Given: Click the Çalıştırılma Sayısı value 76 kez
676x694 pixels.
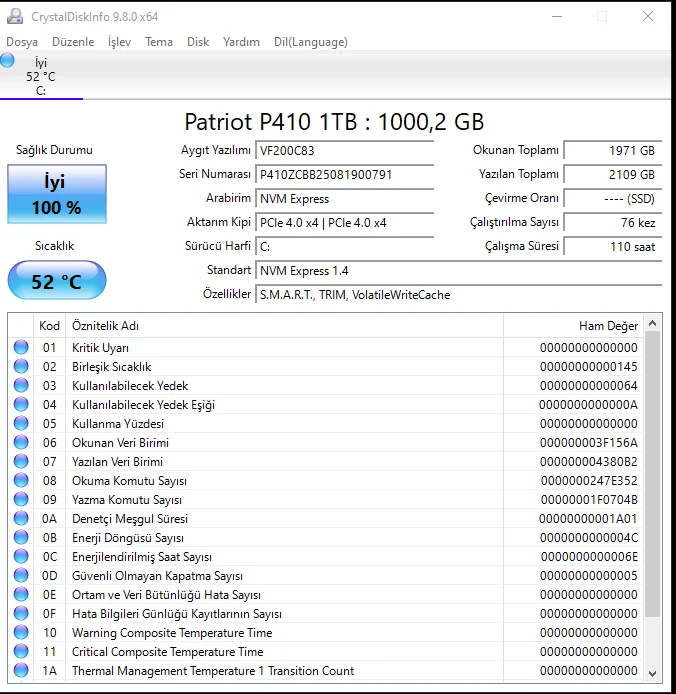Looking at the screenshot, I should [x=613, y=223].
